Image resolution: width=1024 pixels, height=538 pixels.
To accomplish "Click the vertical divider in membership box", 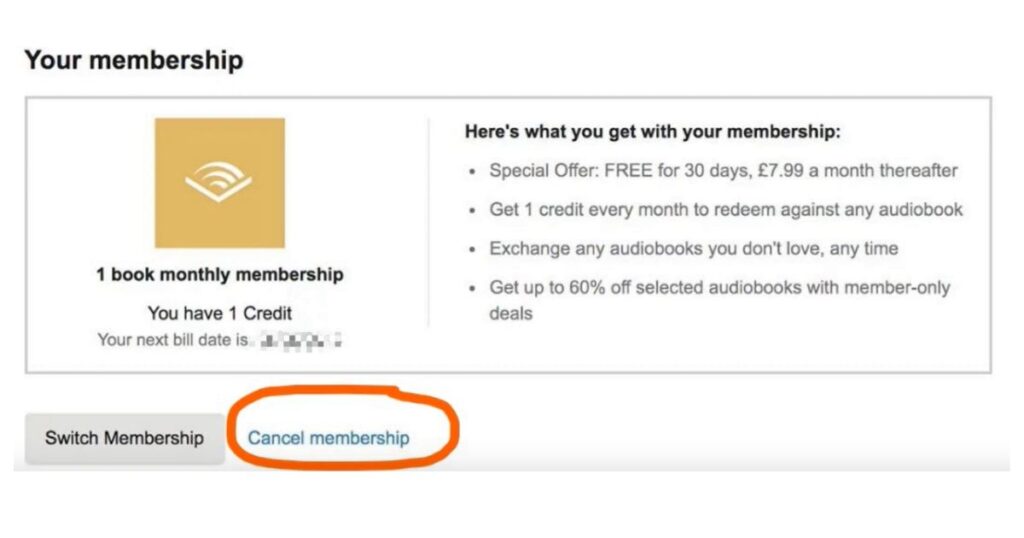I will pyautogui.click(x=428, y=222).
